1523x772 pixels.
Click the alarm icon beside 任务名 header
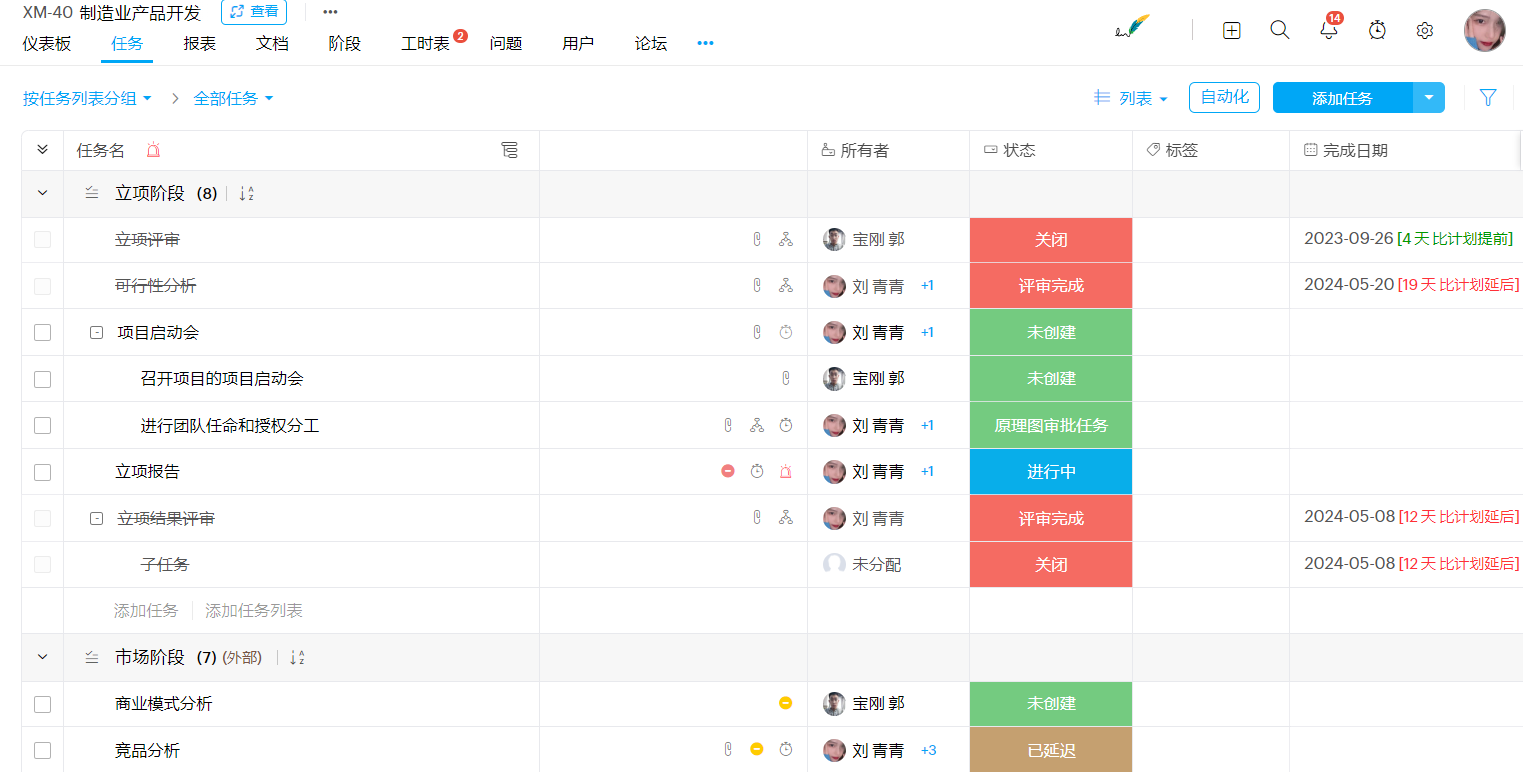click(153, 150)
